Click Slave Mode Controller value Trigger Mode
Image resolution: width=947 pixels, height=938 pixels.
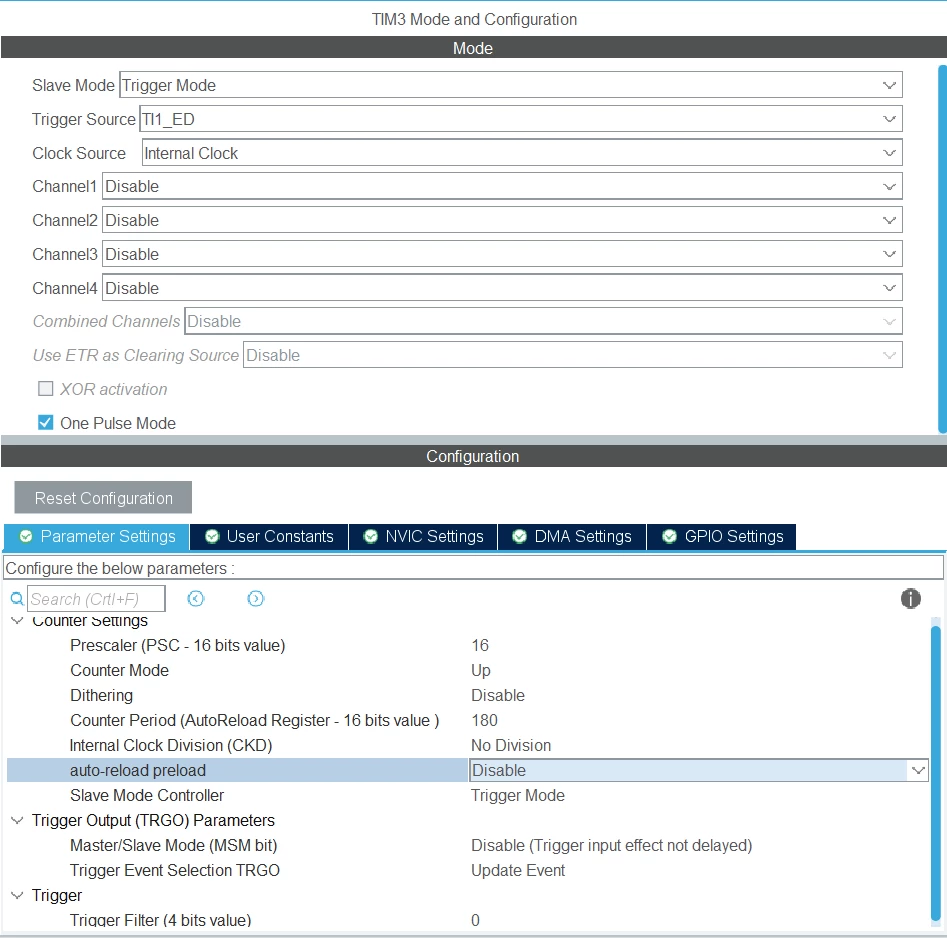(x=518, y=795)
